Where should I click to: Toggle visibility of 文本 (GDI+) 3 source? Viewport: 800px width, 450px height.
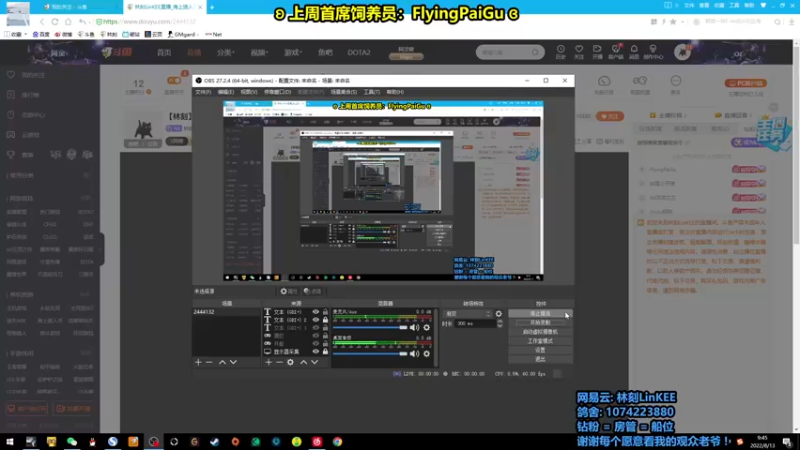(316, 328)
